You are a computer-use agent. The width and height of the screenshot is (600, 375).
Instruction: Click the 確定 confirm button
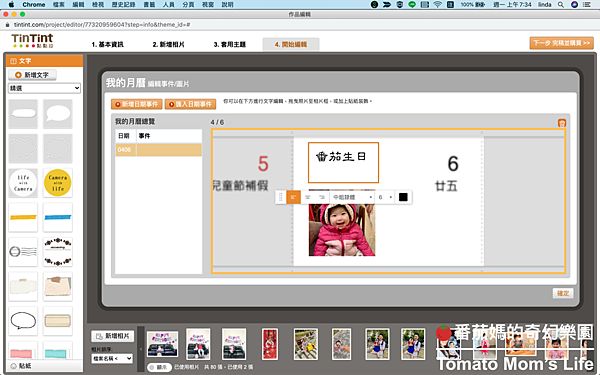pyautogui.click(x=563, y=293)
